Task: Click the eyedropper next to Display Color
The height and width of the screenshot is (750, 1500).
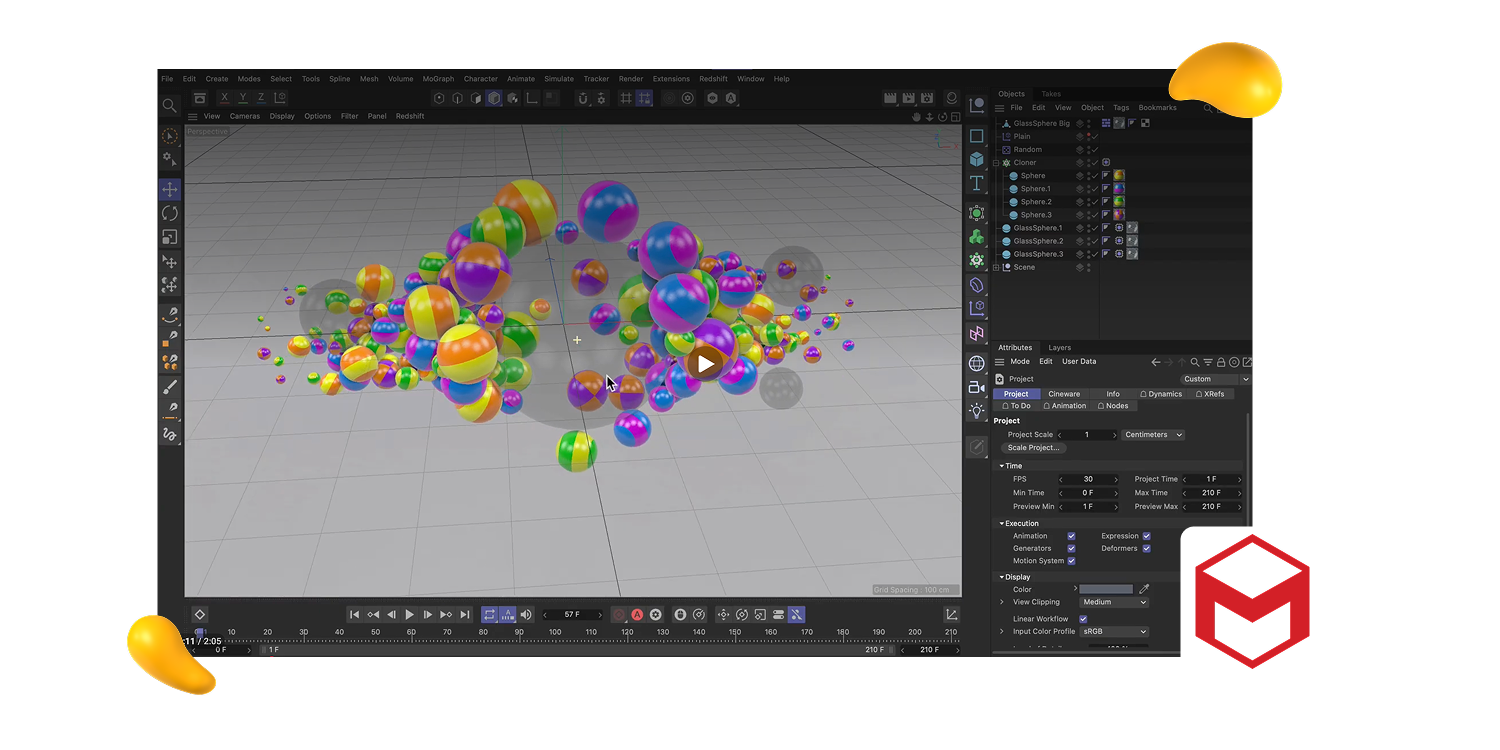Action: pos(1145,589)
